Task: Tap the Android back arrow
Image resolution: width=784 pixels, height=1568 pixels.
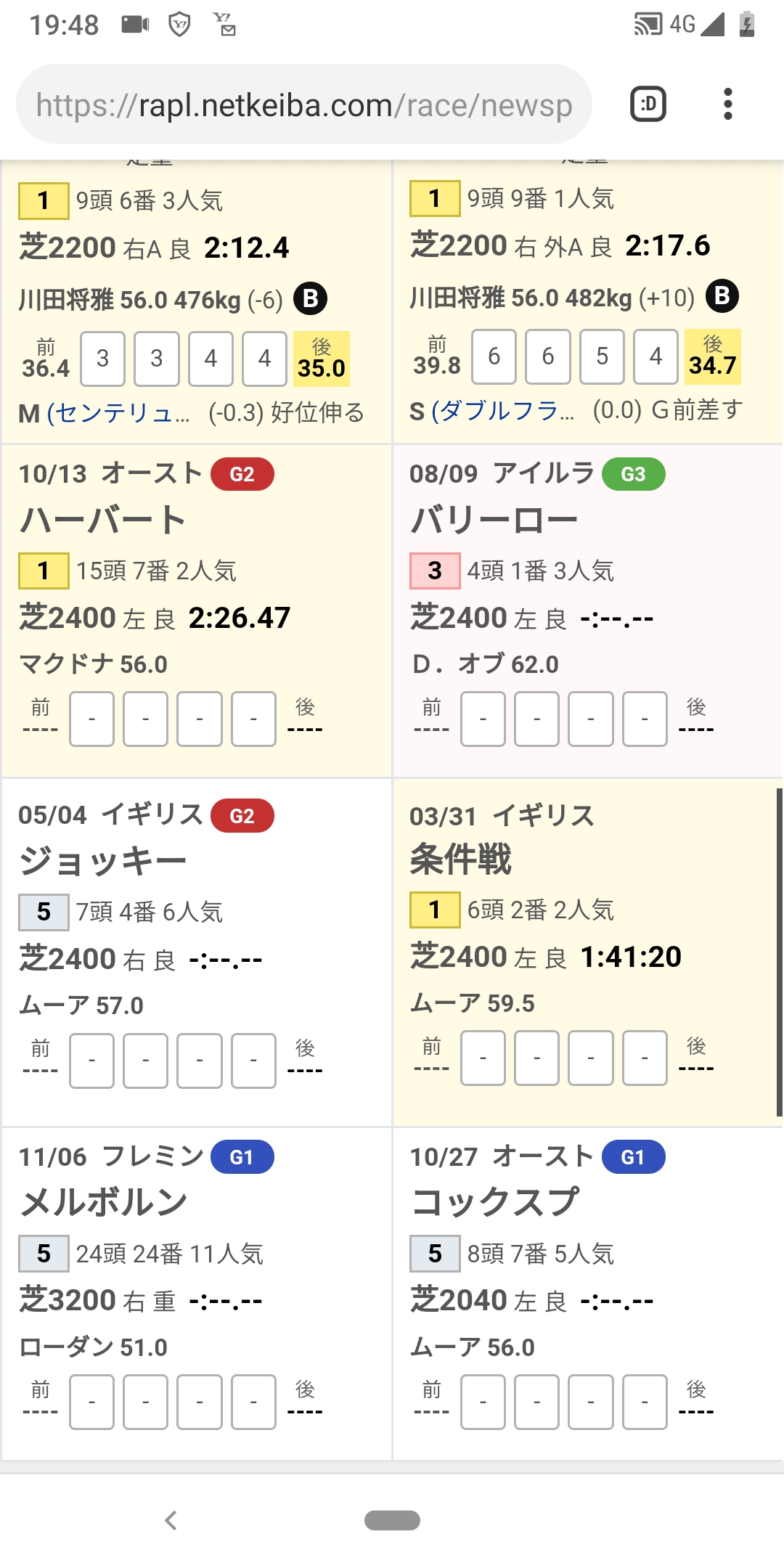Action: coord(171,1519)
